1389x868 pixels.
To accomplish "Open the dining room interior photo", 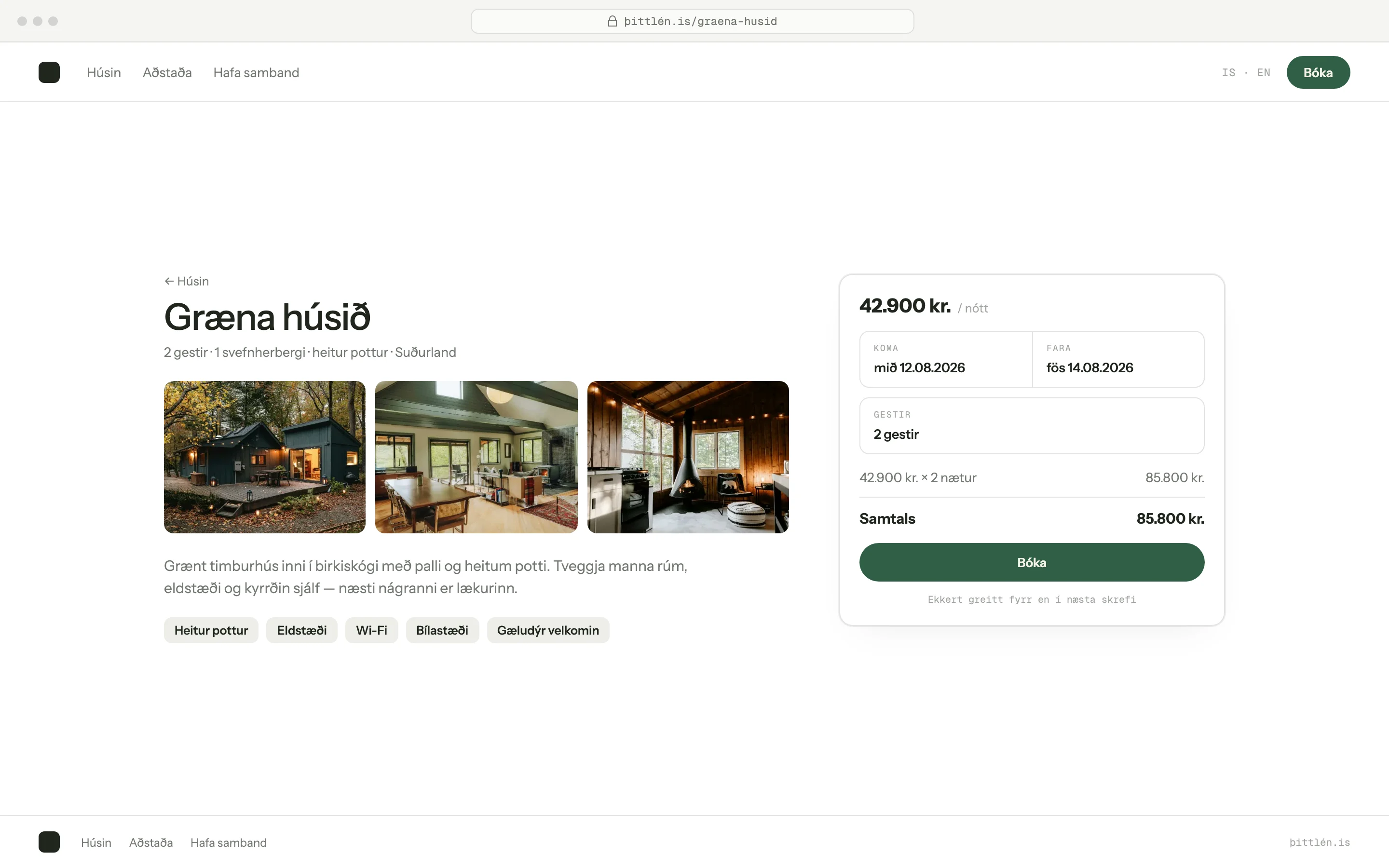I will [477, 457].
